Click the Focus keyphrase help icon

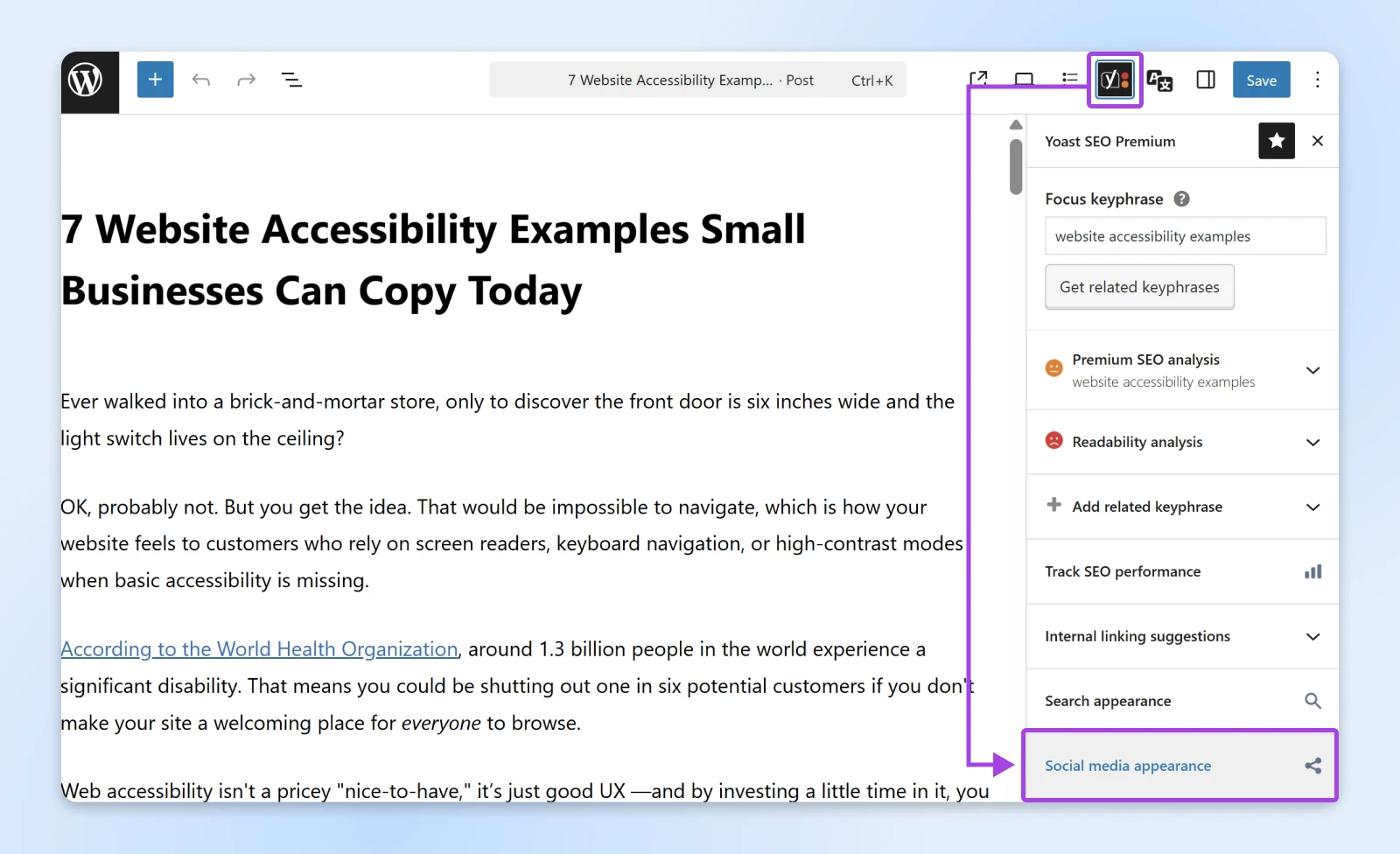pos(1181,199)
